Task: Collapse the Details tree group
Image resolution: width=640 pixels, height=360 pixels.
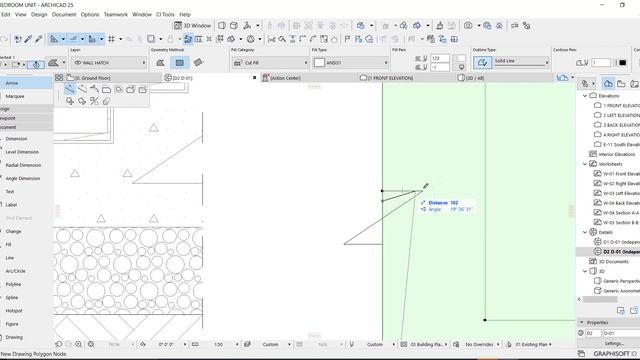Action: [585, 232]
